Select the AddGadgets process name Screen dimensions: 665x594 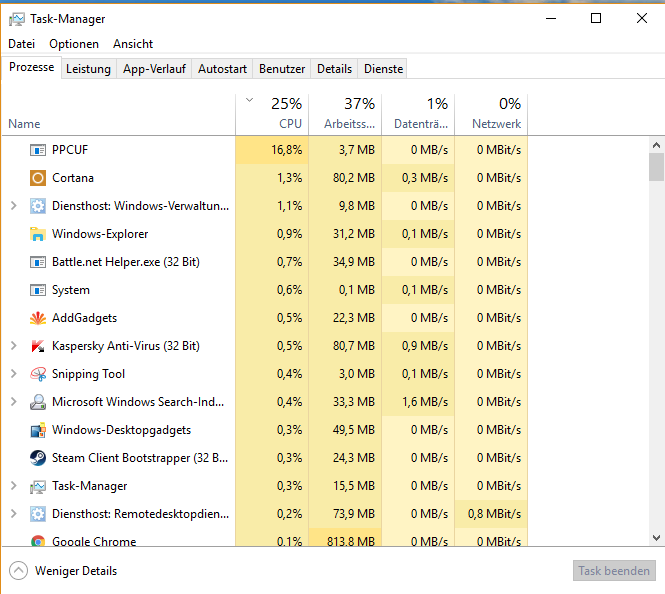(84, 318)
